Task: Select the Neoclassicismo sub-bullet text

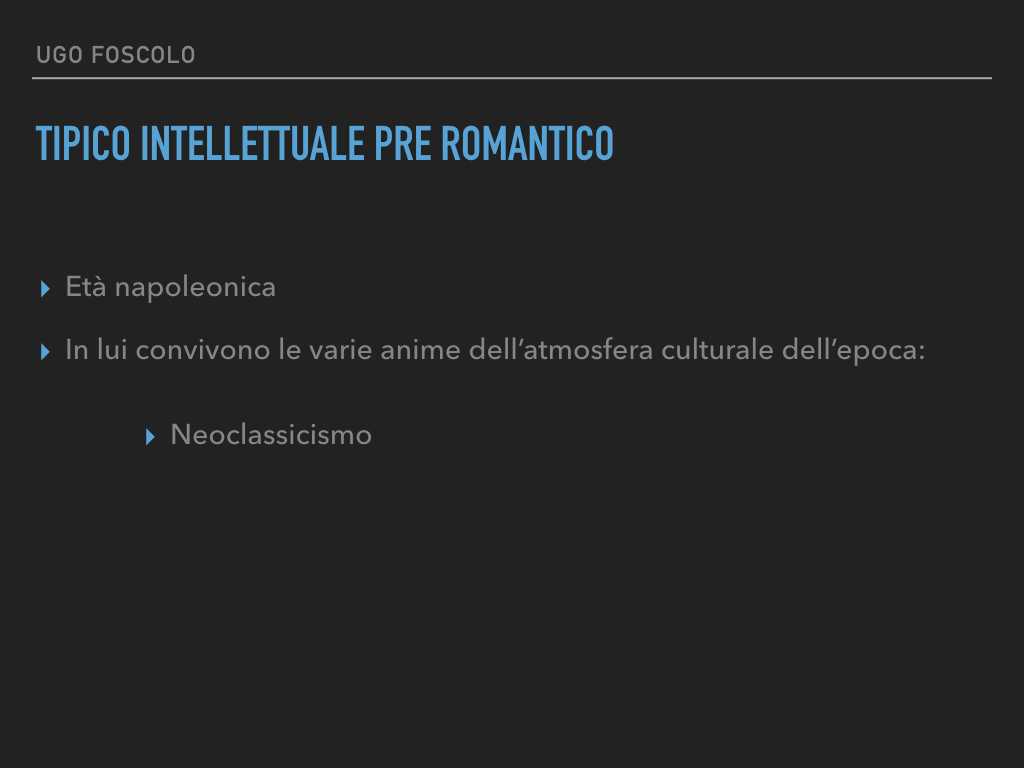Action: [x=271, y=435]
